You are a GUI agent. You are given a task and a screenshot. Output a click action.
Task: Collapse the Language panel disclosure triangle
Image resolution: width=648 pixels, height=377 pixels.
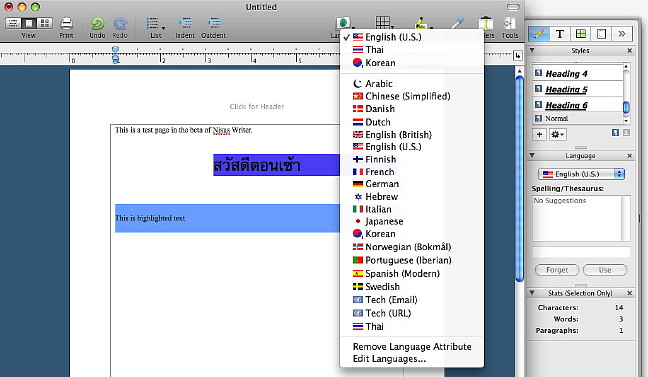point(532,155)
